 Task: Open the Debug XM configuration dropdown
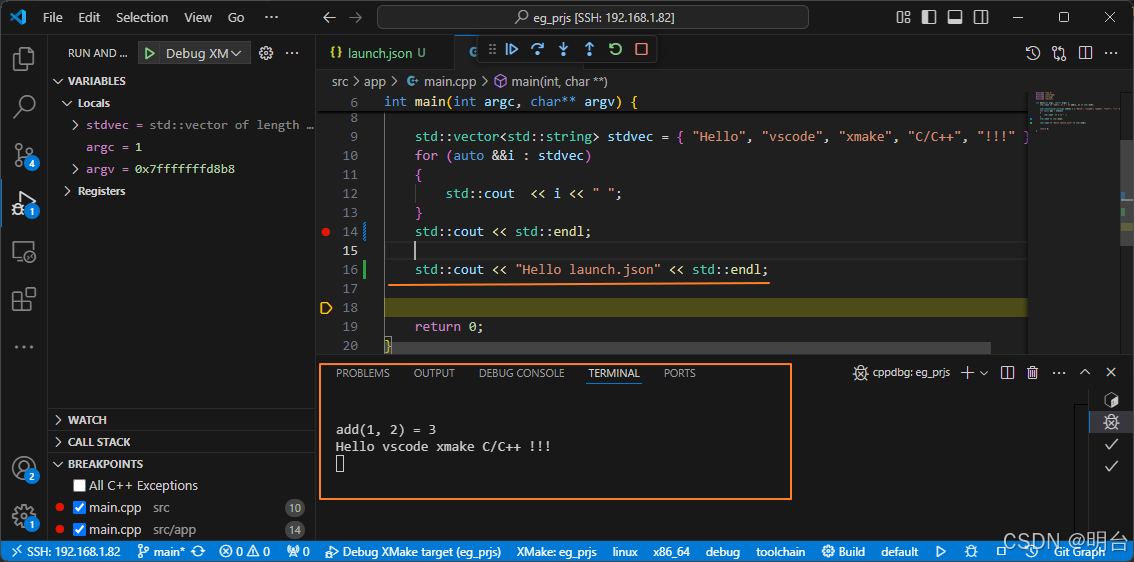click(205, 53)
